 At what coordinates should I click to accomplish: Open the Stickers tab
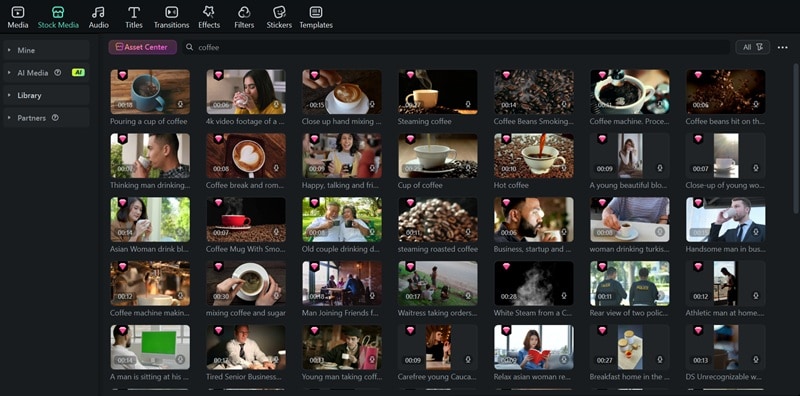pos(279,17)
